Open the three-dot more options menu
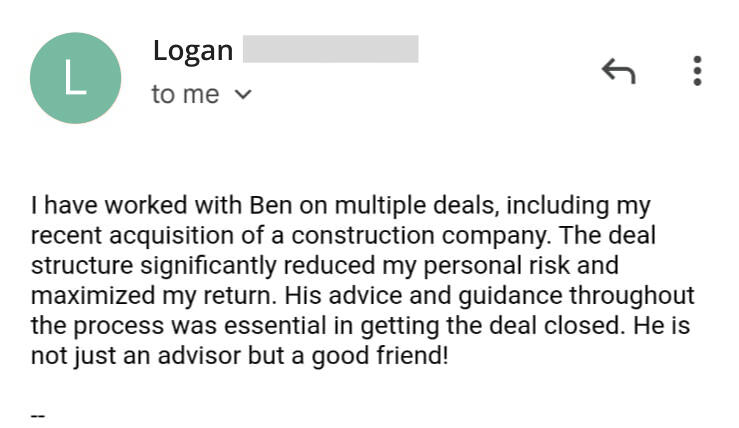This screenshot has height=428, width=739. point(697,71)
